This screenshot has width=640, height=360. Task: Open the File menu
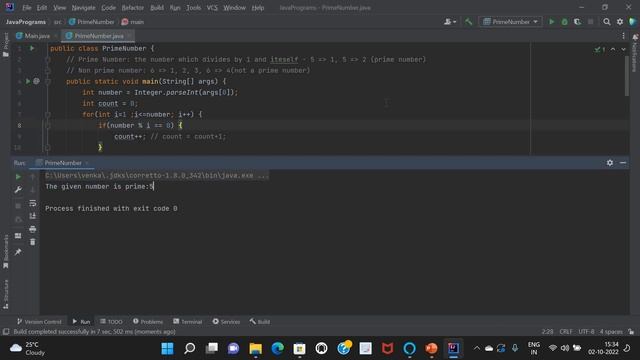pyautogui.click(x=27, y=8)
